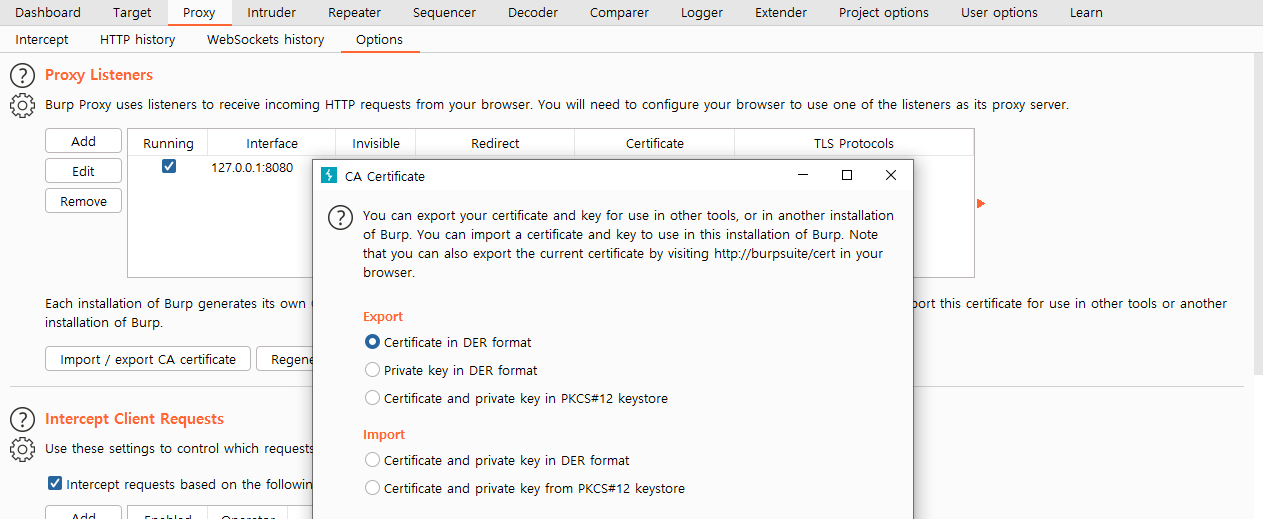This screenshot has height=519, width=1263.
Task: Click Import / export CA certificate button
Action: pos(148,359)
